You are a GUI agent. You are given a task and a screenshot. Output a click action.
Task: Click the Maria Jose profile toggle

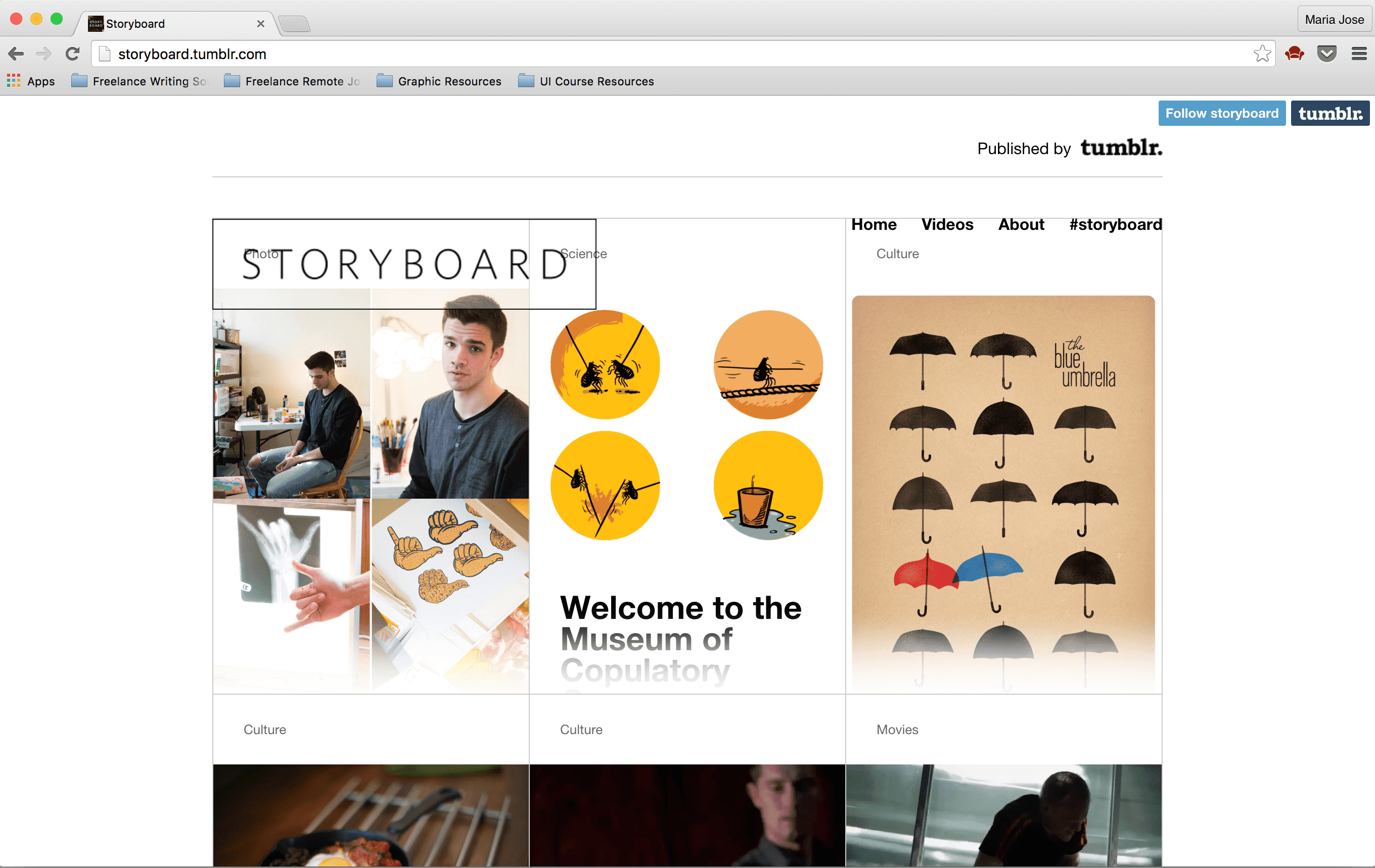click(x=1334, y=19)
